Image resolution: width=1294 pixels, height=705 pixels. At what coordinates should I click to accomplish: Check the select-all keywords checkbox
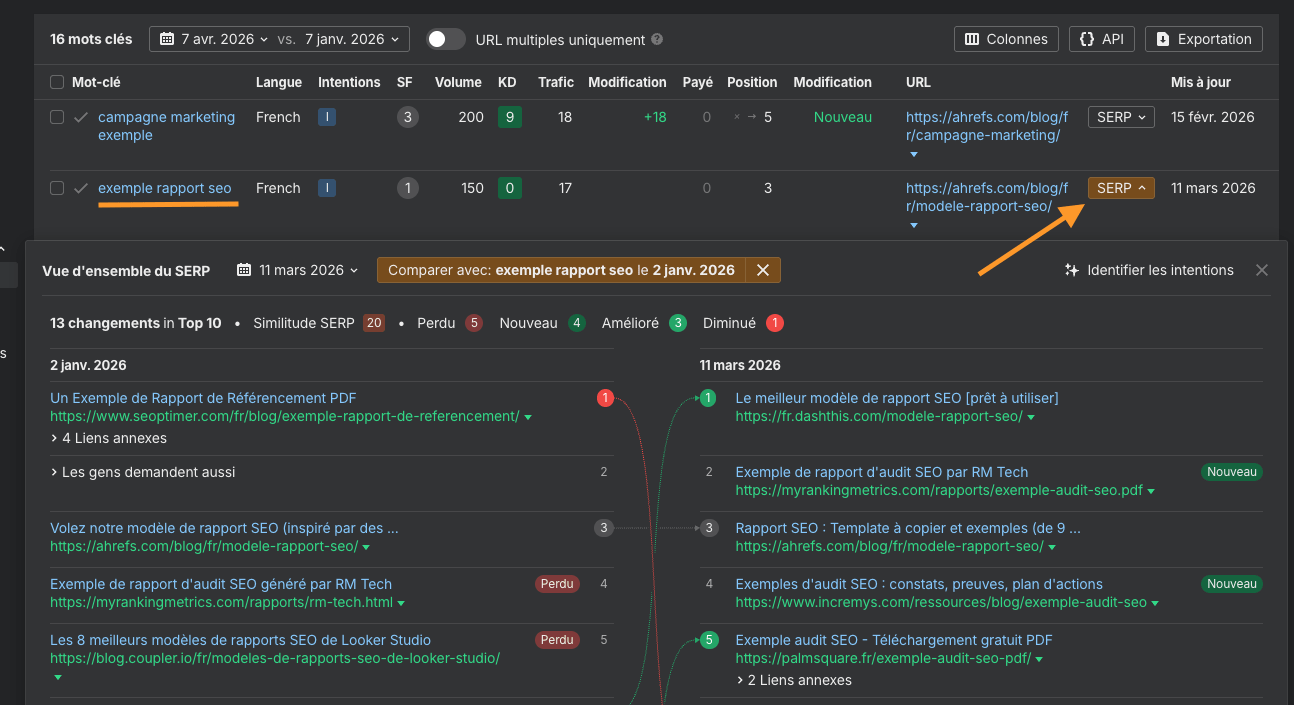click(x=56, y=82)
